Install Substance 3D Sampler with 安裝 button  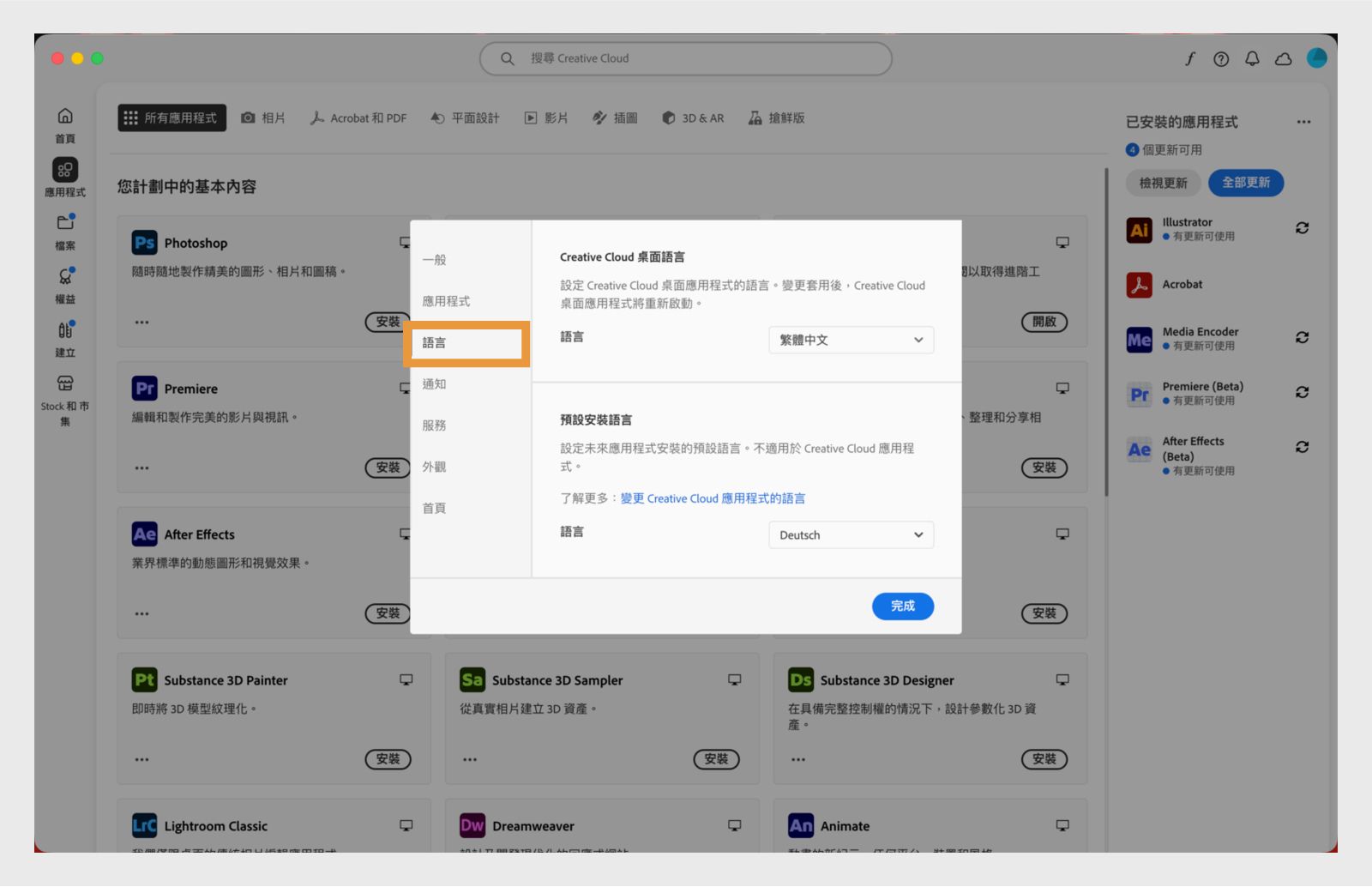point(716,759)
